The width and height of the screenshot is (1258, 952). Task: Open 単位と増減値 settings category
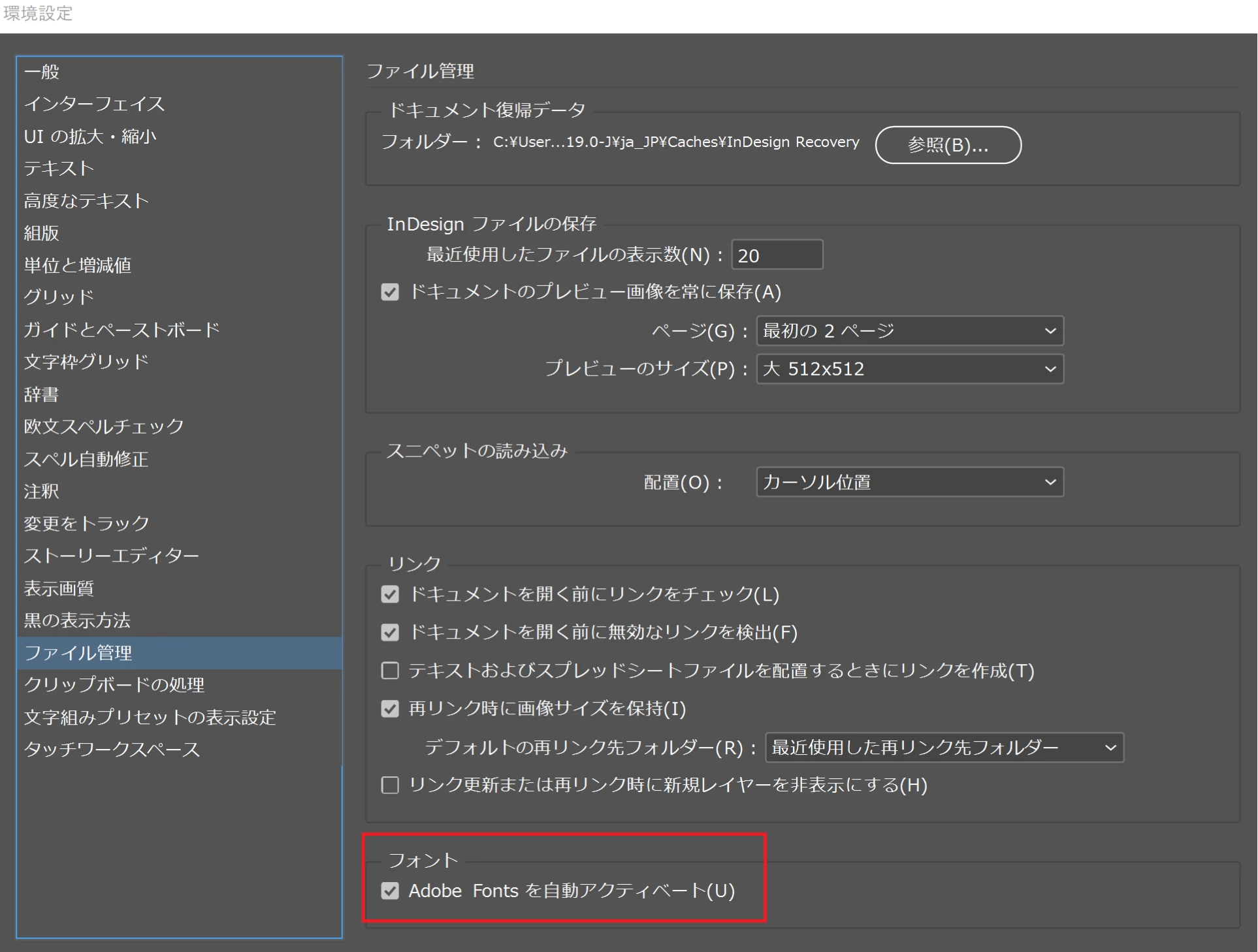78,266
